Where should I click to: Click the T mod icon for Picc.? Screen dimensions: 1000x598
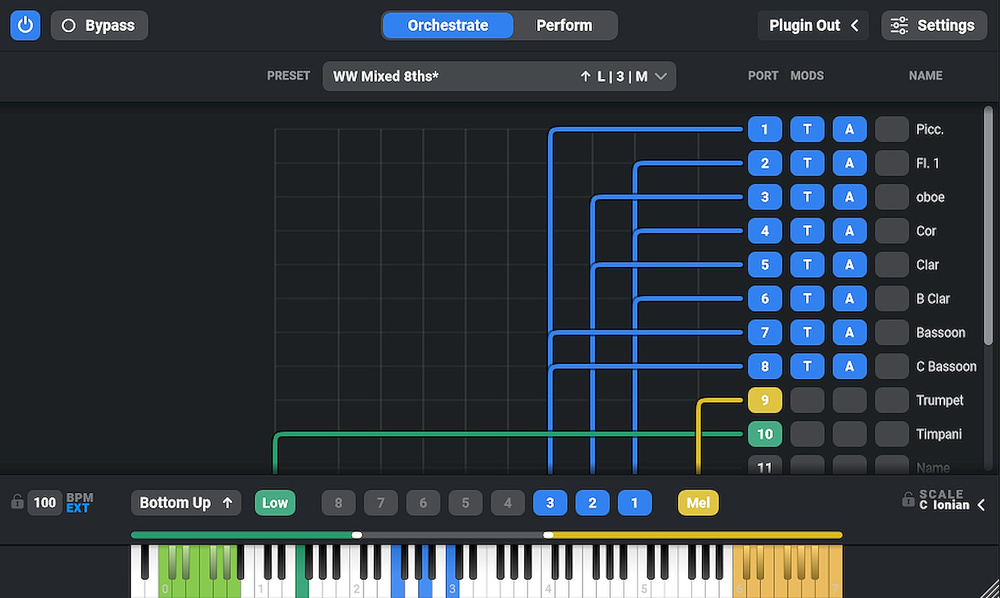click(807, 129)
